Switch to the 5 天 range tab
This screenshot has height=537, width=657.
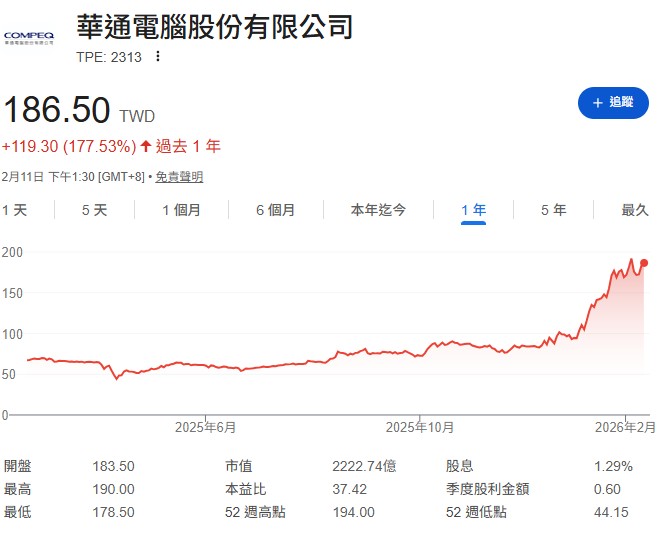pos(95,210)
